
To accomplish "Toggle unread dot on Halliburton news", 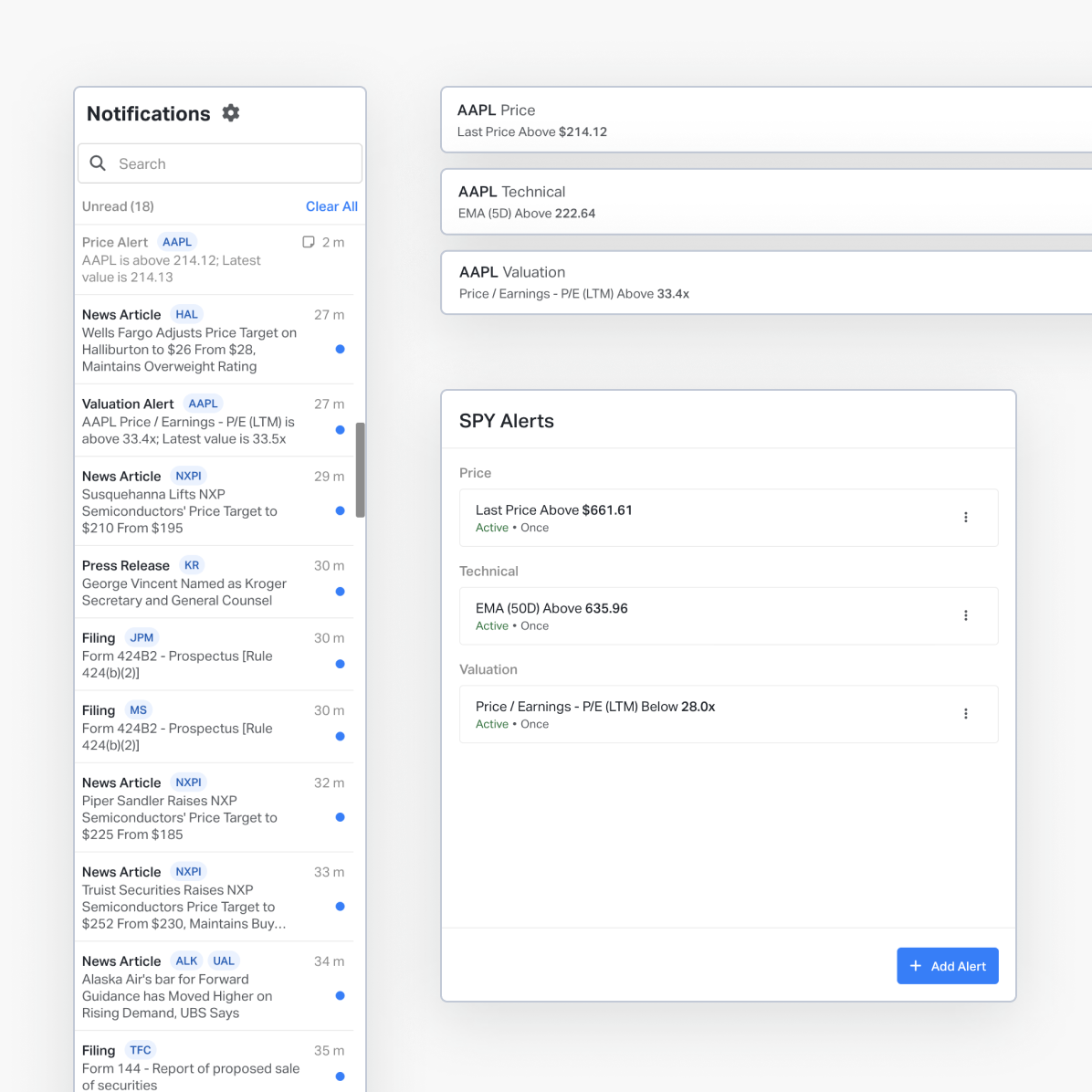I will point(340,349).
